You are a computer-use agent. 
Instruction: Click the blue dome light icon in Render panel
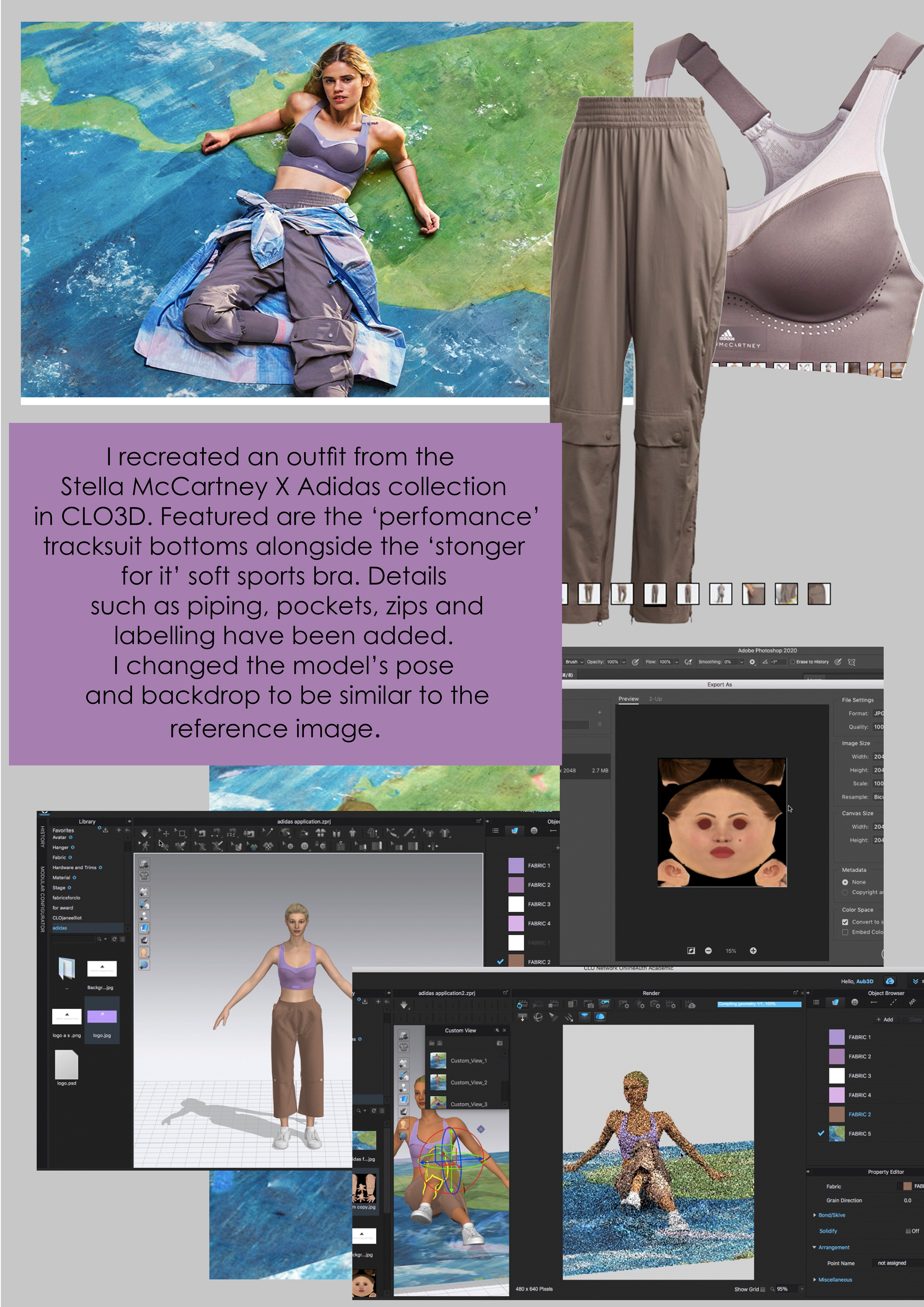pos(600,1017)
